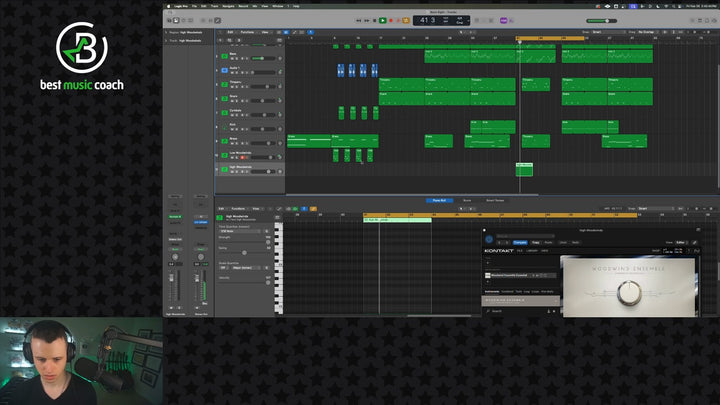Toggle the green piano roll toolbar icon
This screenshot has width=720, height=405.
[x=295, y=209]
